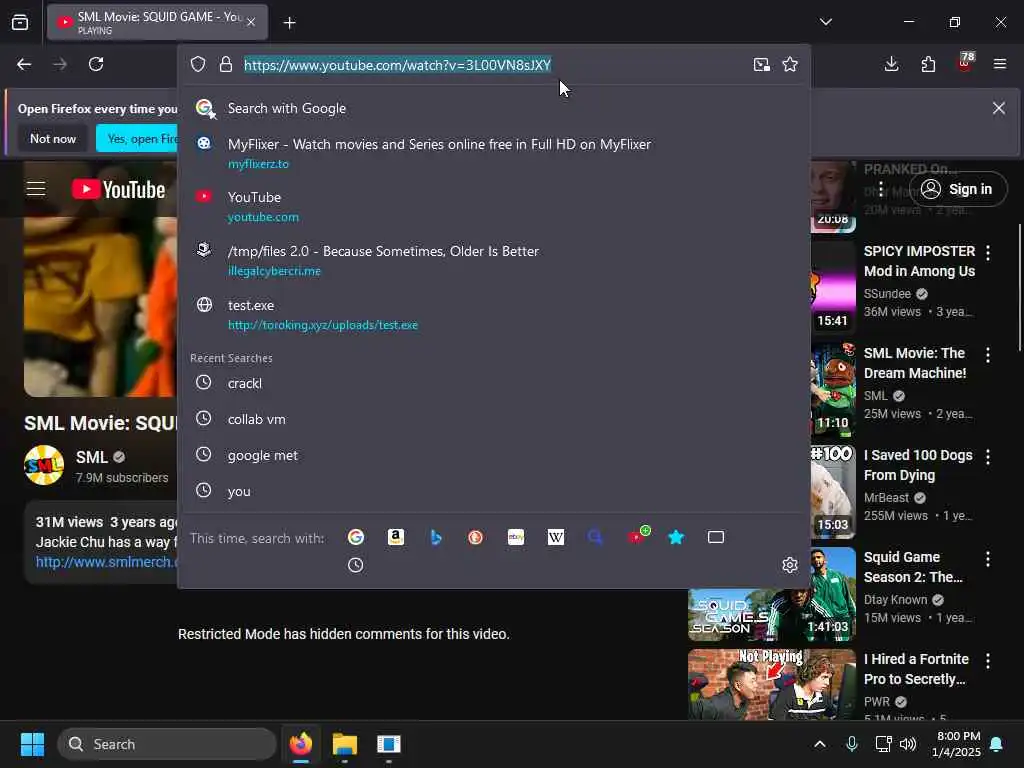Open the extensions puzzle-piece menu
Image resolution: width=1024 pixels, height=768 pixels.
(928, 64)
